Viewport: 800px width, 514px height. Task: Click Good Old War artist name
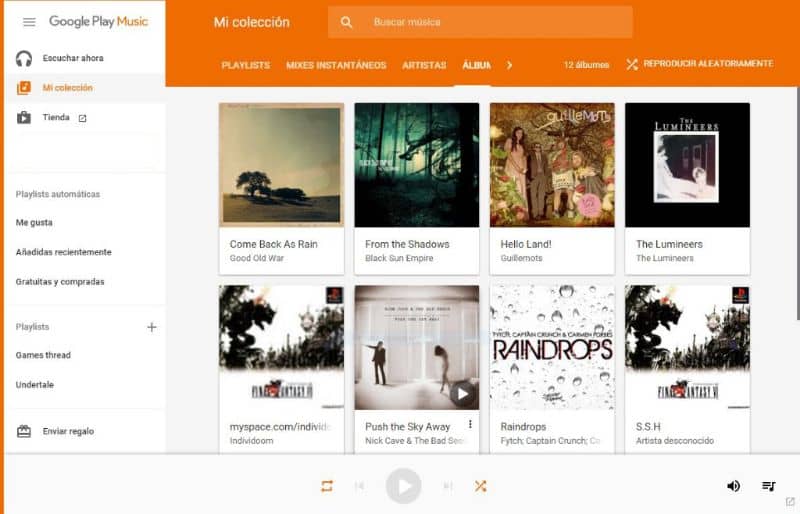tap(257, 258)
